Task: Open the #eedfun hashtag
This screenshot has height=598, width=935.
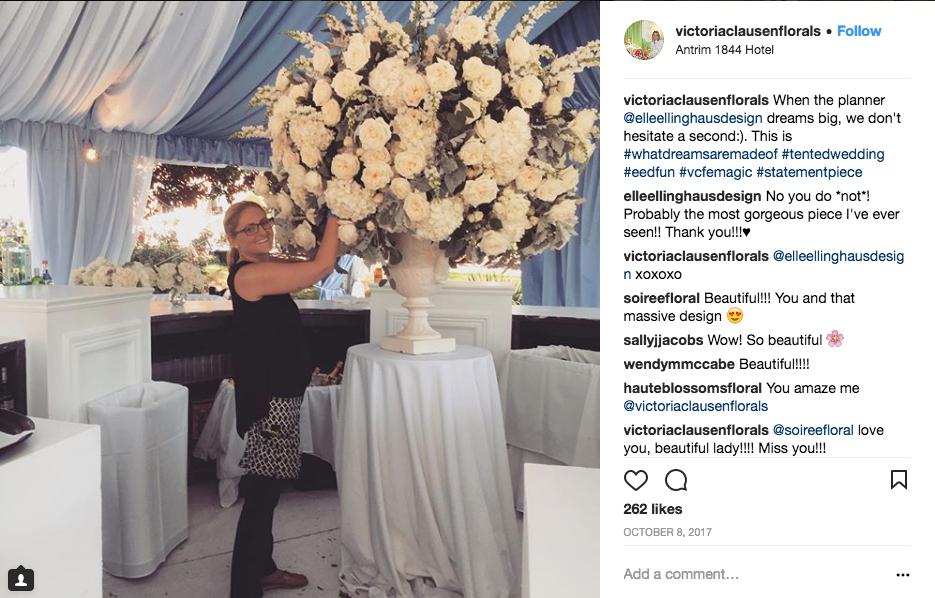Action: coord(649,172)
